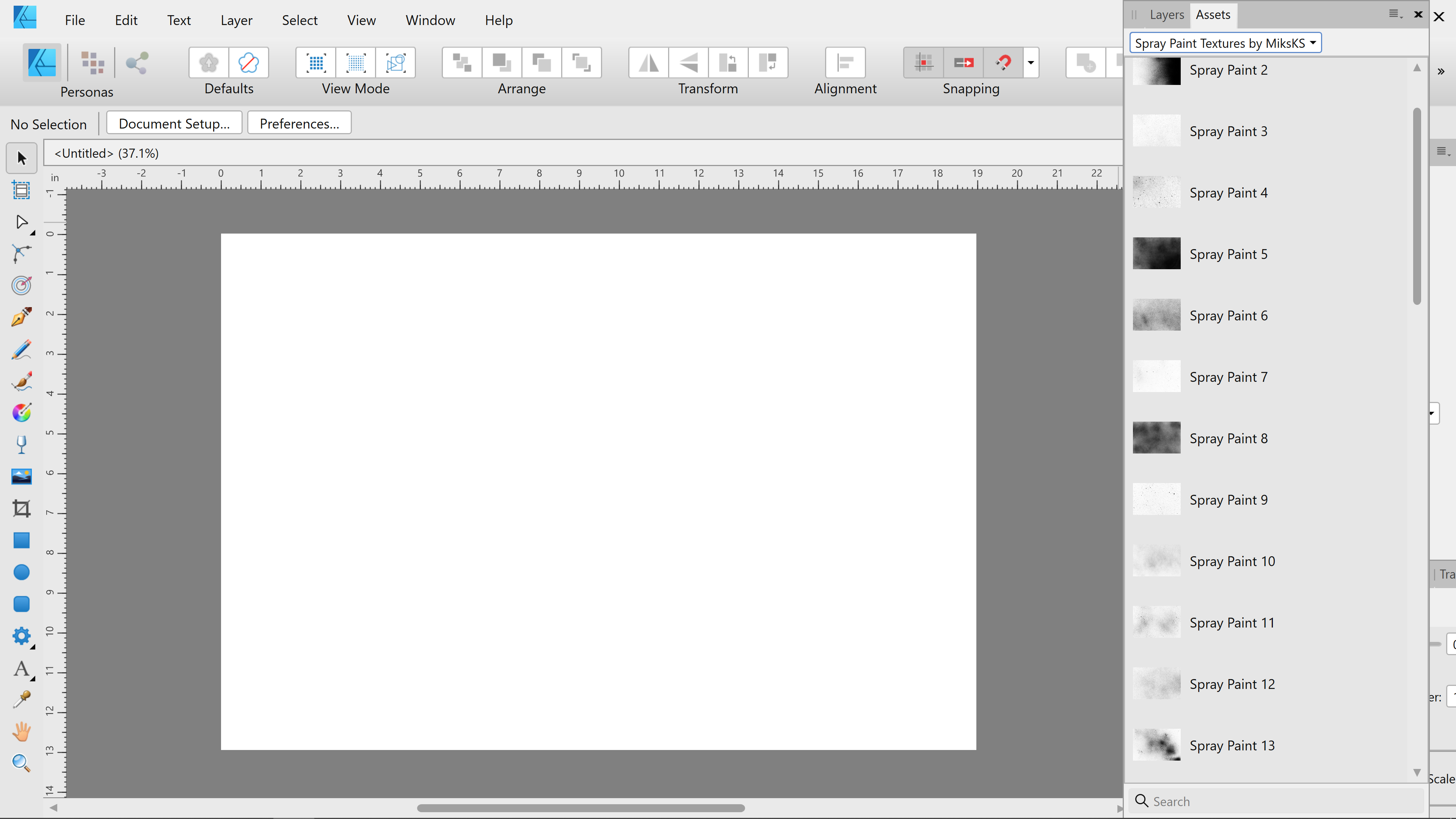Open the File menu
The image size is (1456, 819).
tap(75, 20)
